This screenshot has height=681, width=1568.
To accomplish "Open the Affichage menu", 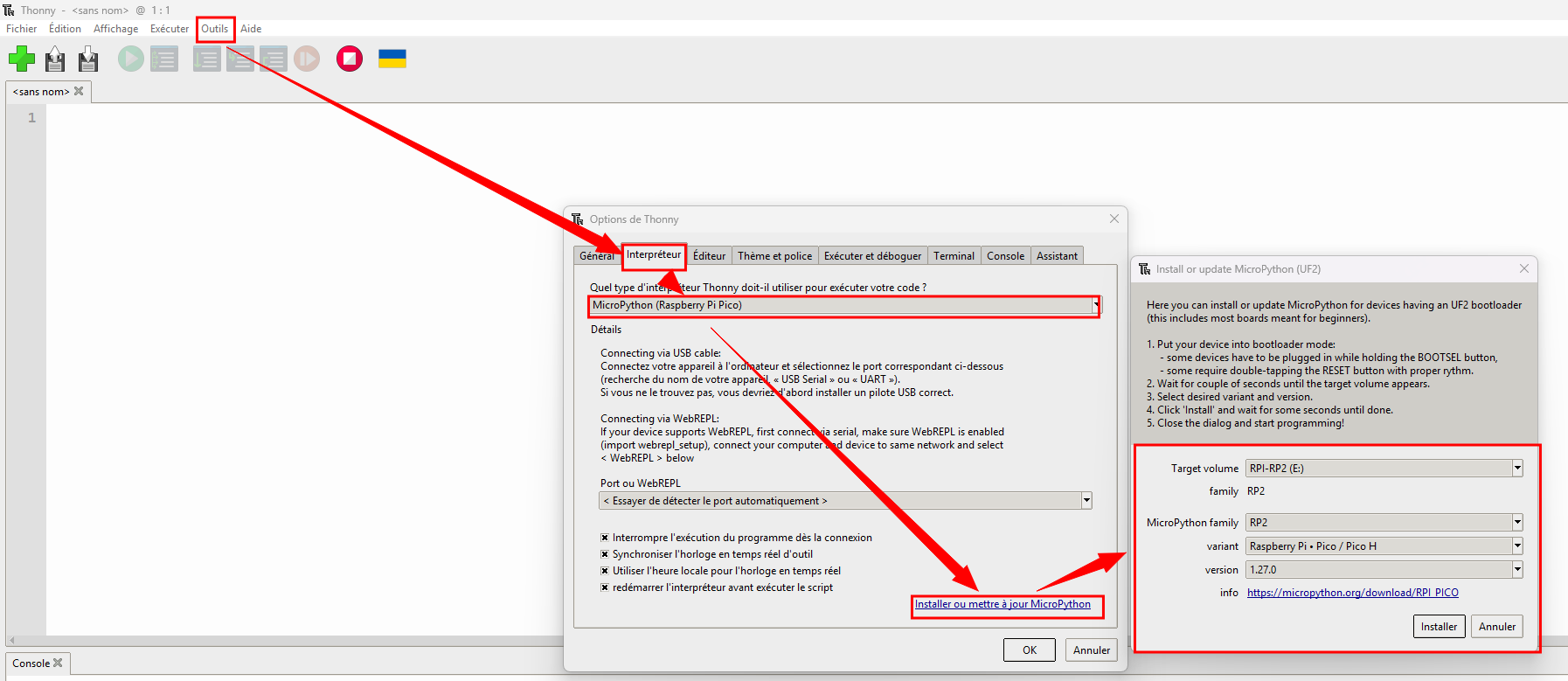I will coord(116,29).
